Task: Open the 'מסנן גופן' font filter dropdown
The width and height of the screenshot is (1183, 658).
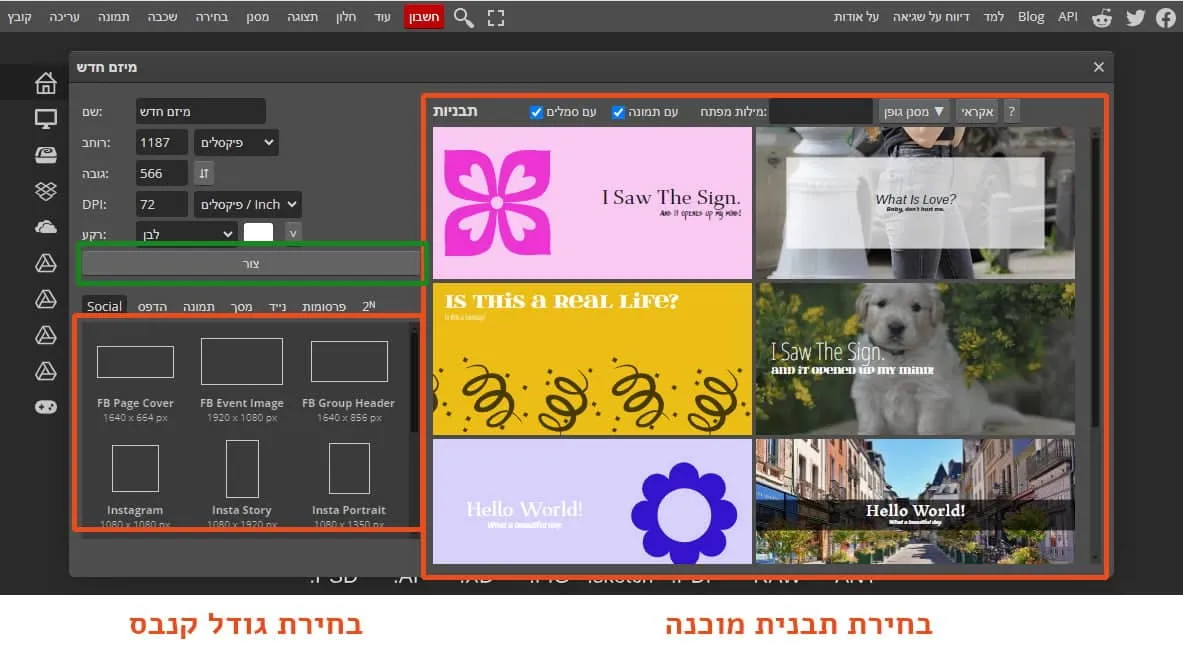Action: 914,111
